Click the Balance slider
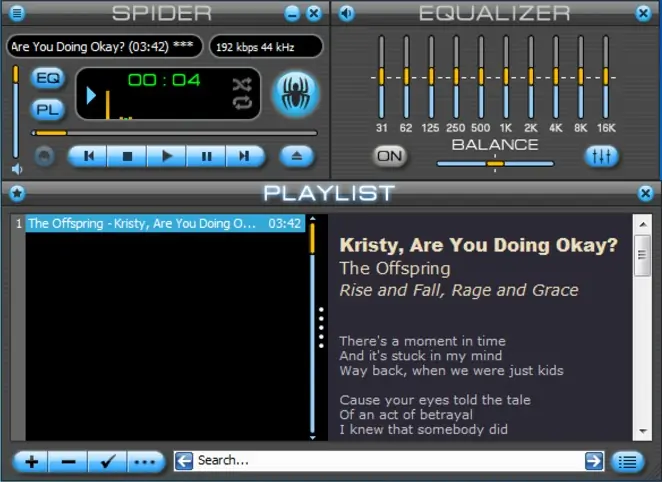 point(495,164)
